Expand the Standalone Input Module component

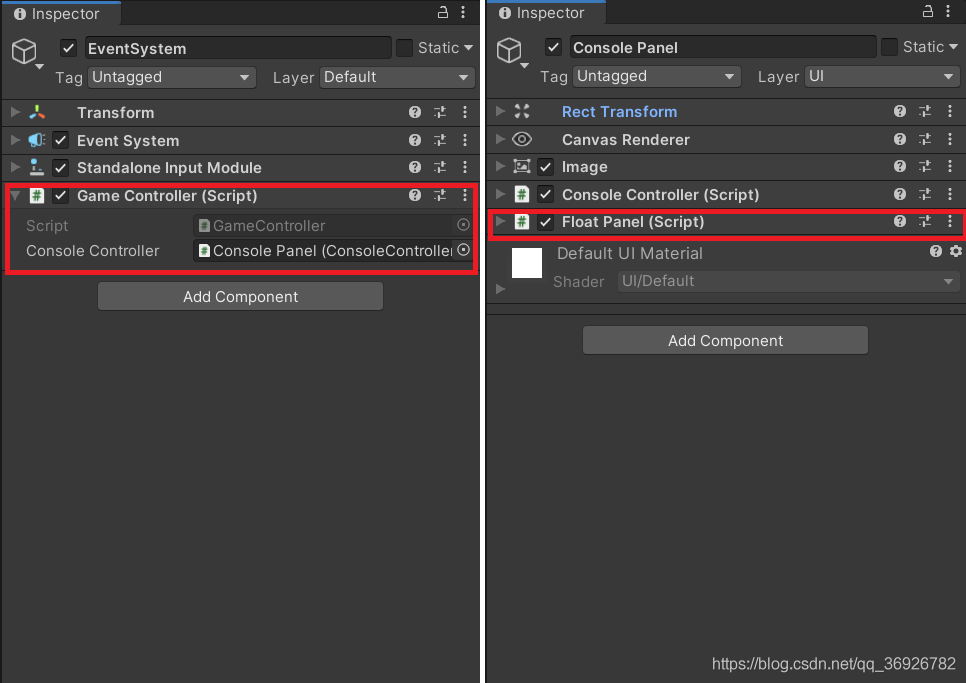click(15, 167)
